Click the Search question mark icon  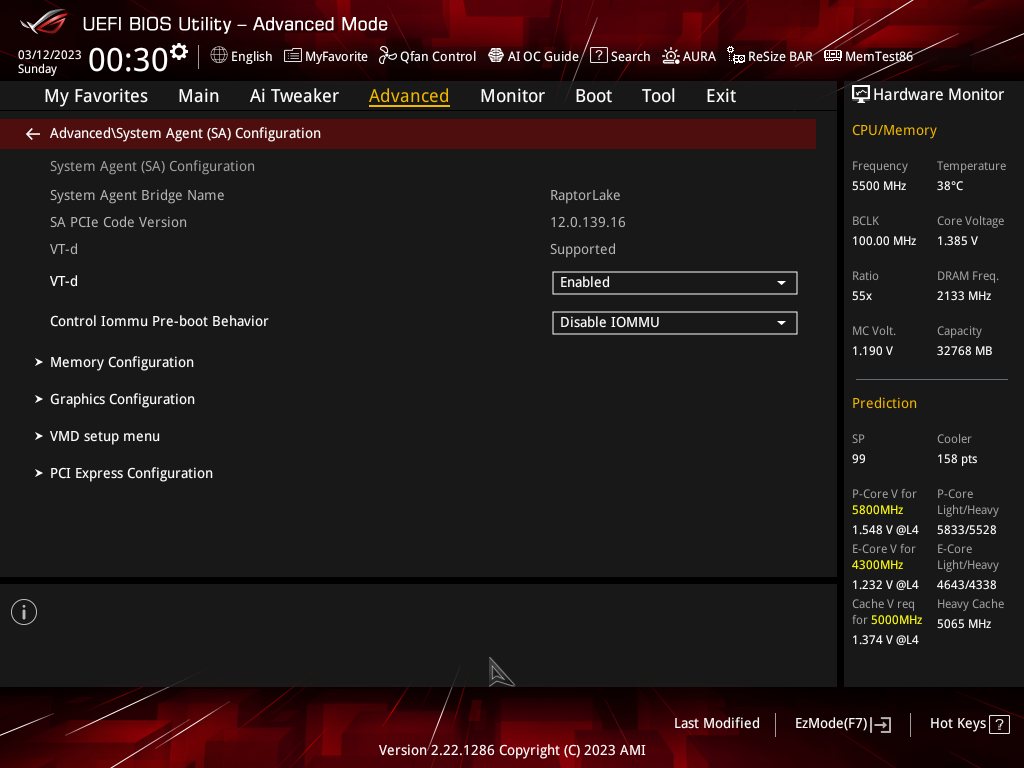click(x=599, y=56)
